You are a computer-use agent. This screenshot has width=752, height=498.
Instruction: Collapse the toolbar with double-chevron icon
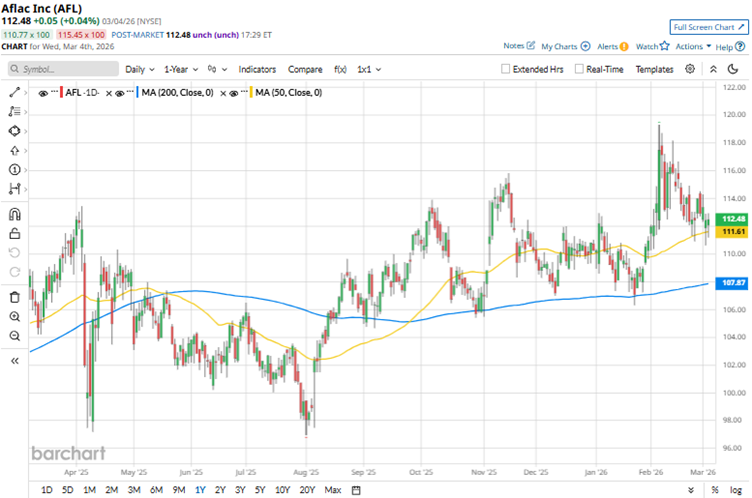14,361
